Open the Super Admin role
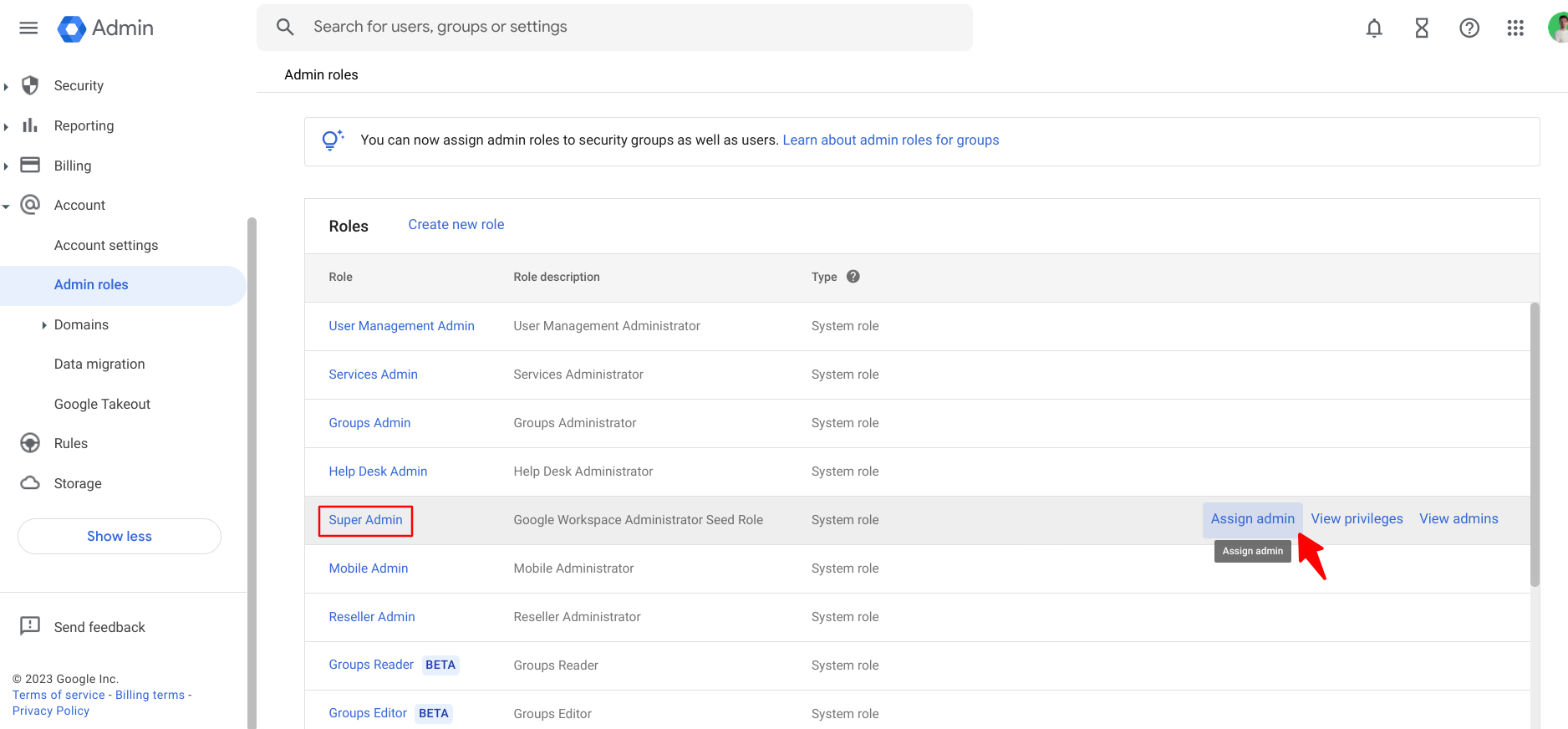This screenshot has height=729, width=1568. [365, 520]
